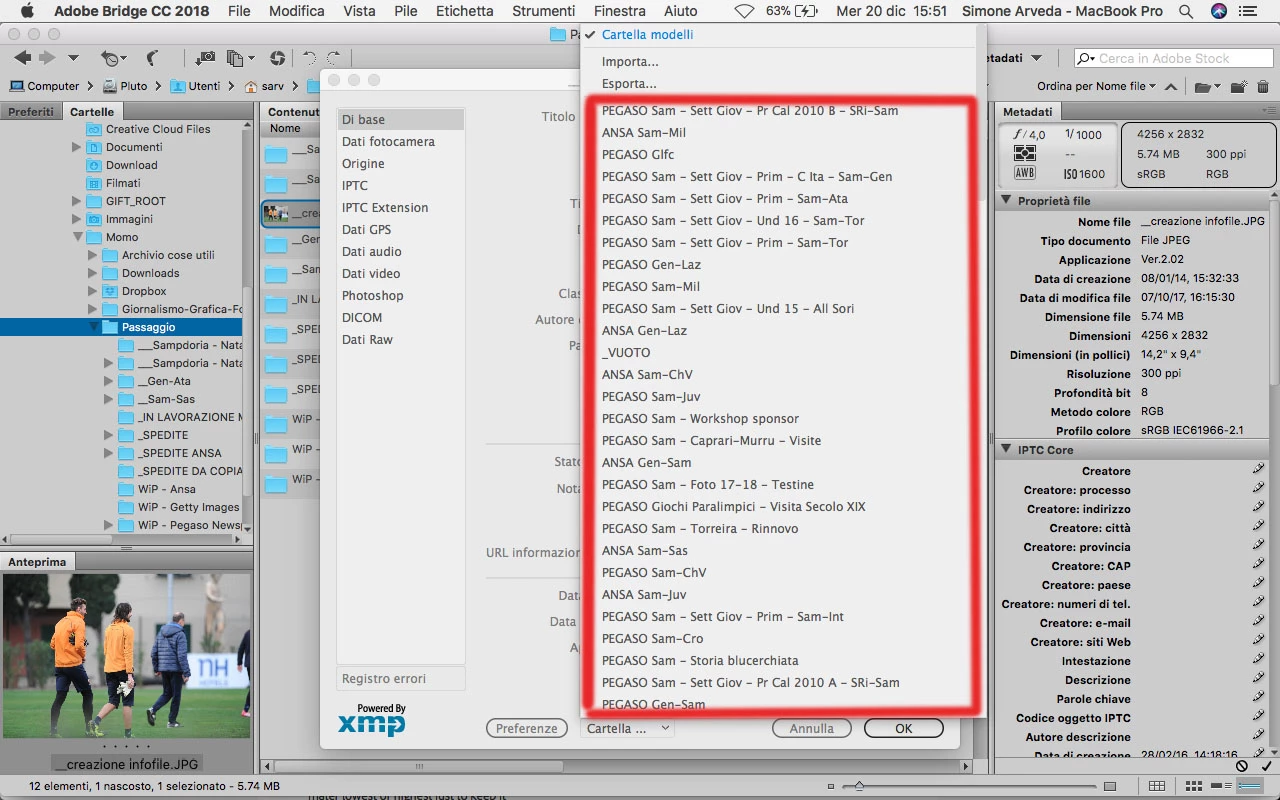The image size is (1280, 800).
Task: Open the Siri icon in the menu bar
Action: 1218,11
